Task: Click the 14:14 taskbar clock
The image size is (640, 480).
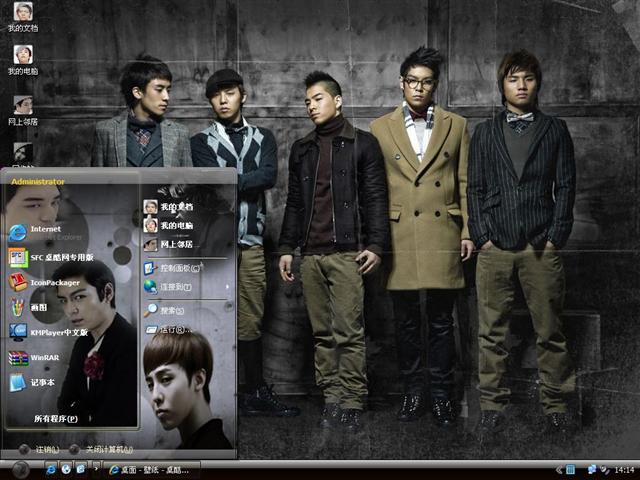Action: pyautogui.click(x=624, y=471)
